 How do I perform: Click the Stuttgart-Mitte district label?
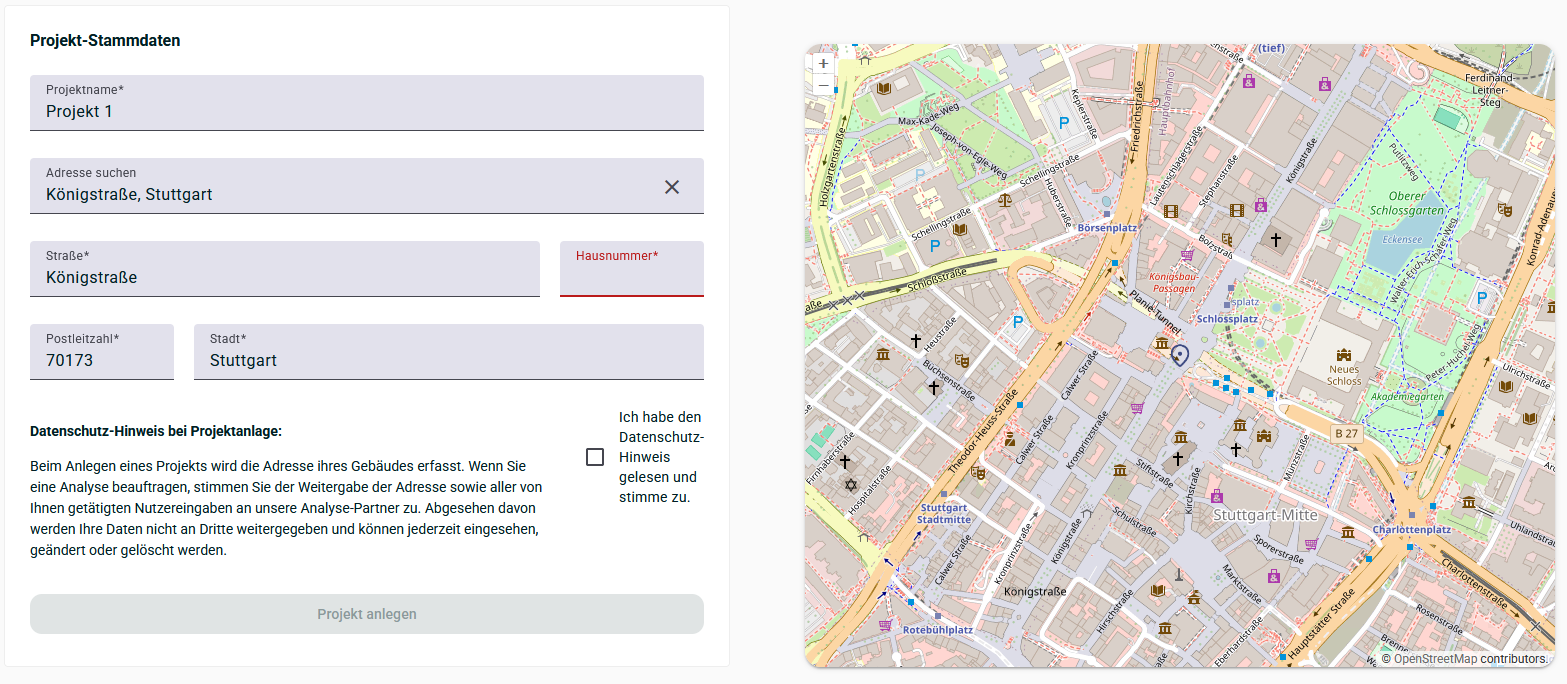click(x=1265, y=515)
